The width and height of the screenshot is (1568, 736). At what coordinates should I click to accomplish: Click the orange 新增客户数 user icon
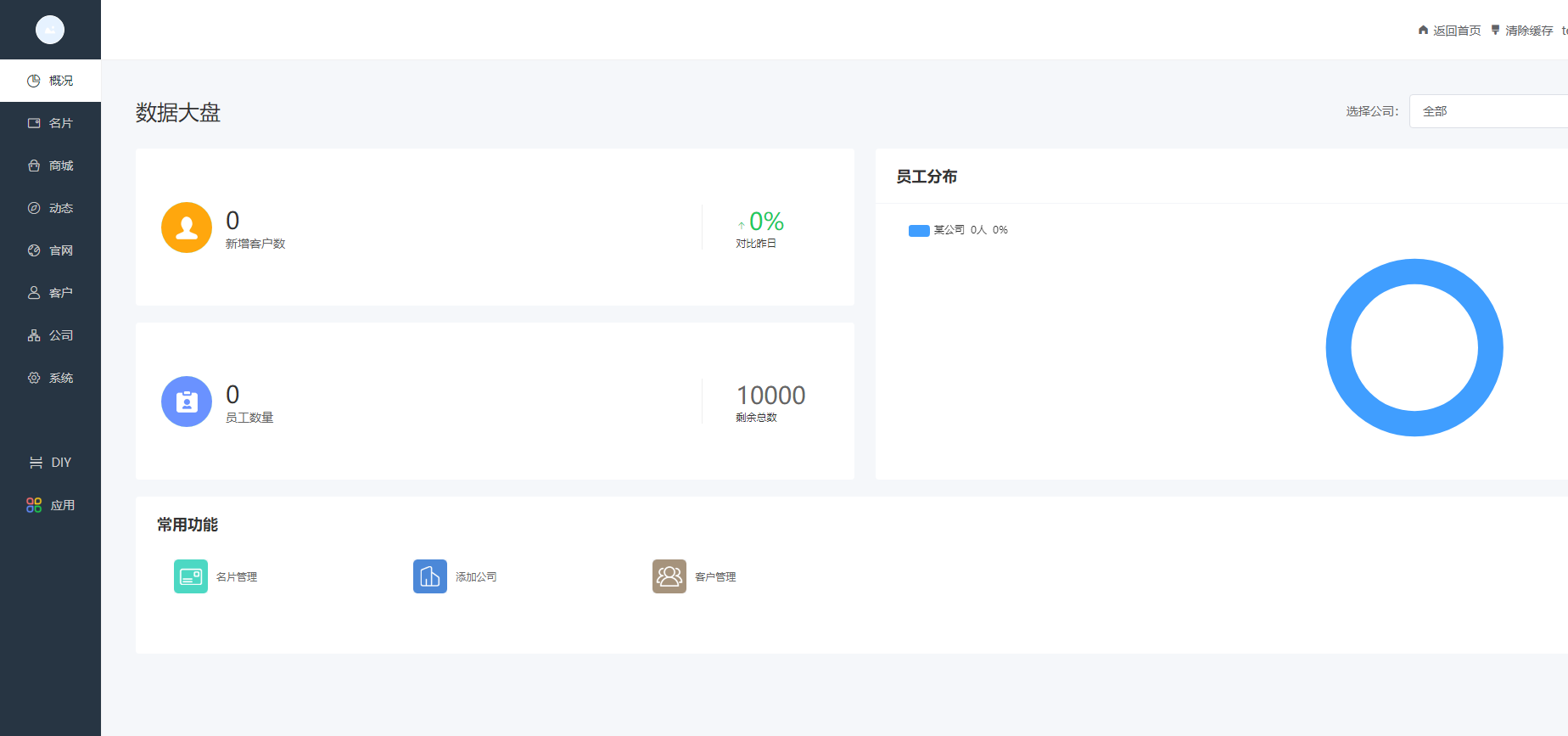click(187, 228)
